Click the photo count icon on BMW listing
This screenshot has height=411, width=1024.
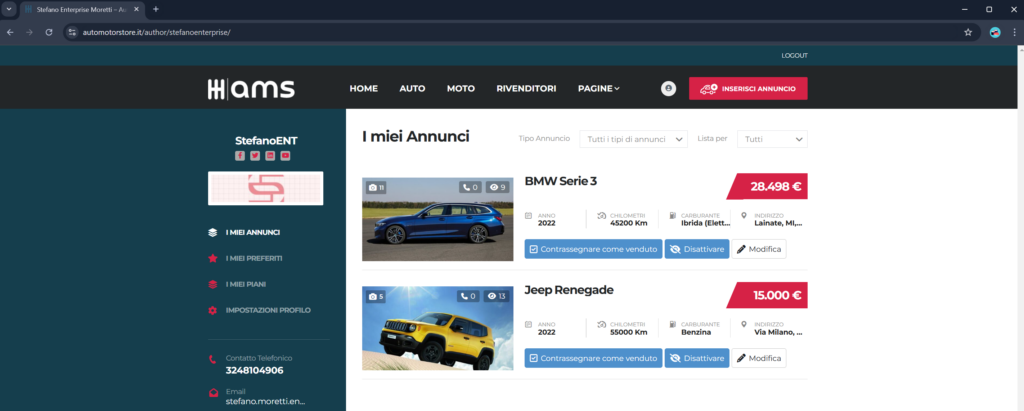coord(376,188)
